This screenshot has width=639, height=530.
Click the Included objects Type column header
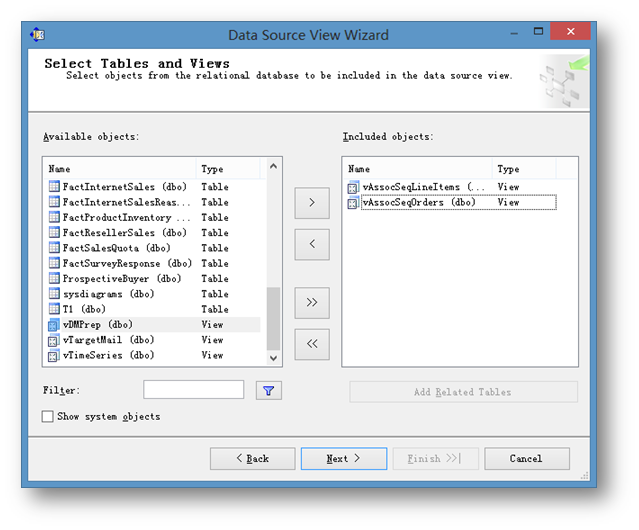click(x=524, y=169)
